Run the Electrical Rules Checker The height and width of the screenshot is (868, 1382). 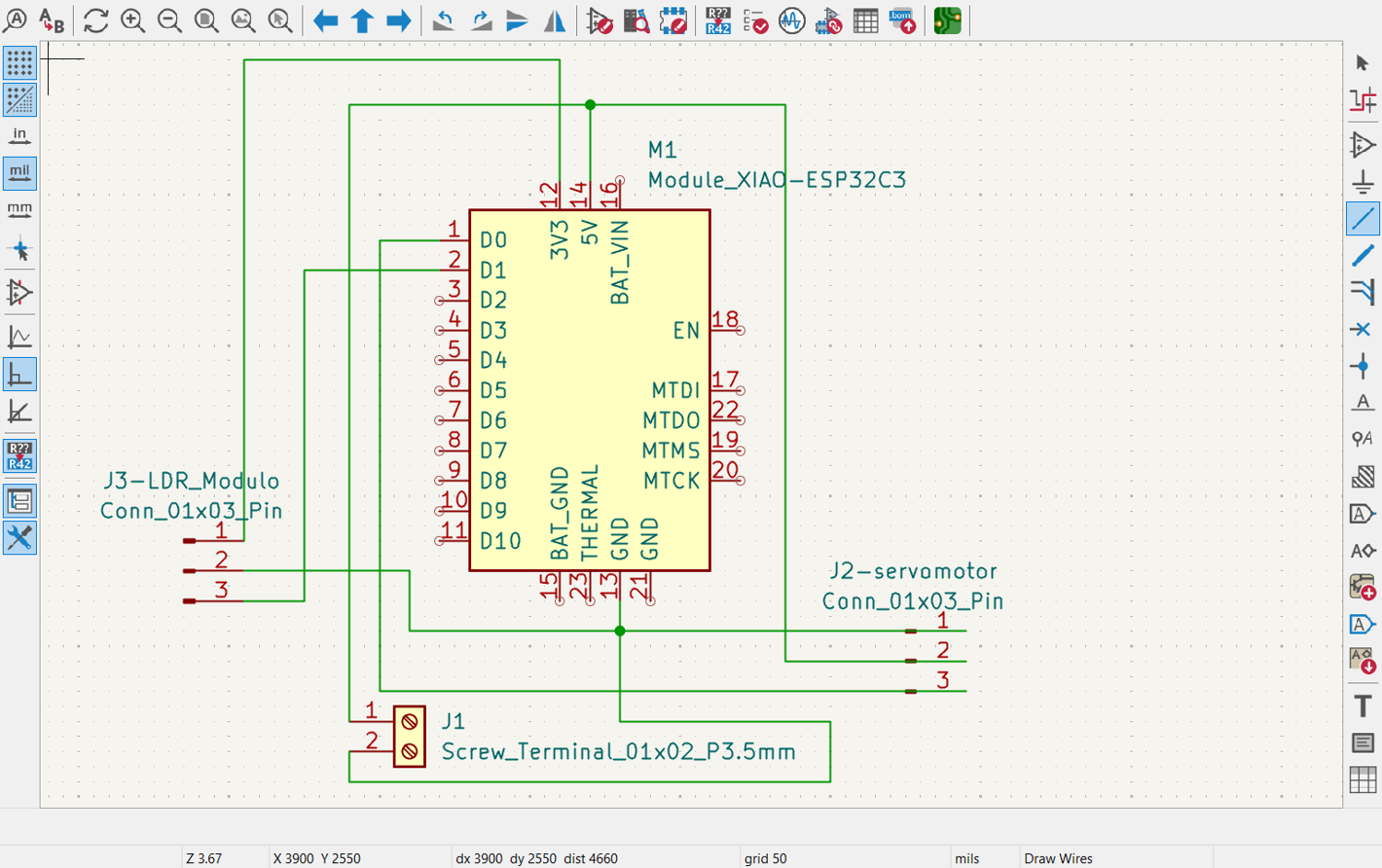(754, 20)
